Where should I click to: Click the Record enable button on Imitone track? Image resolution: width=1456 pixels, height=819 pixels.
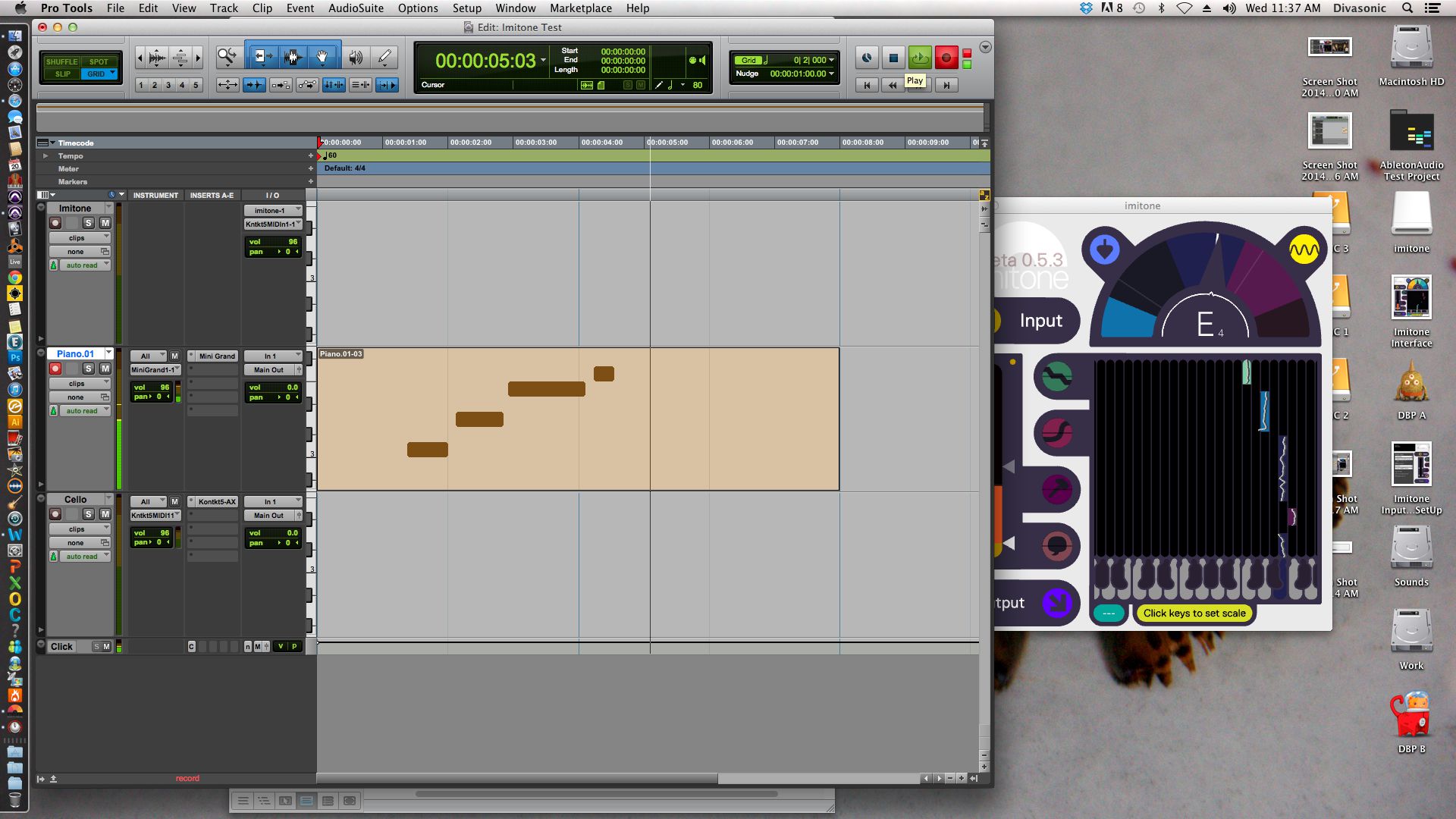tap(55, 221)
